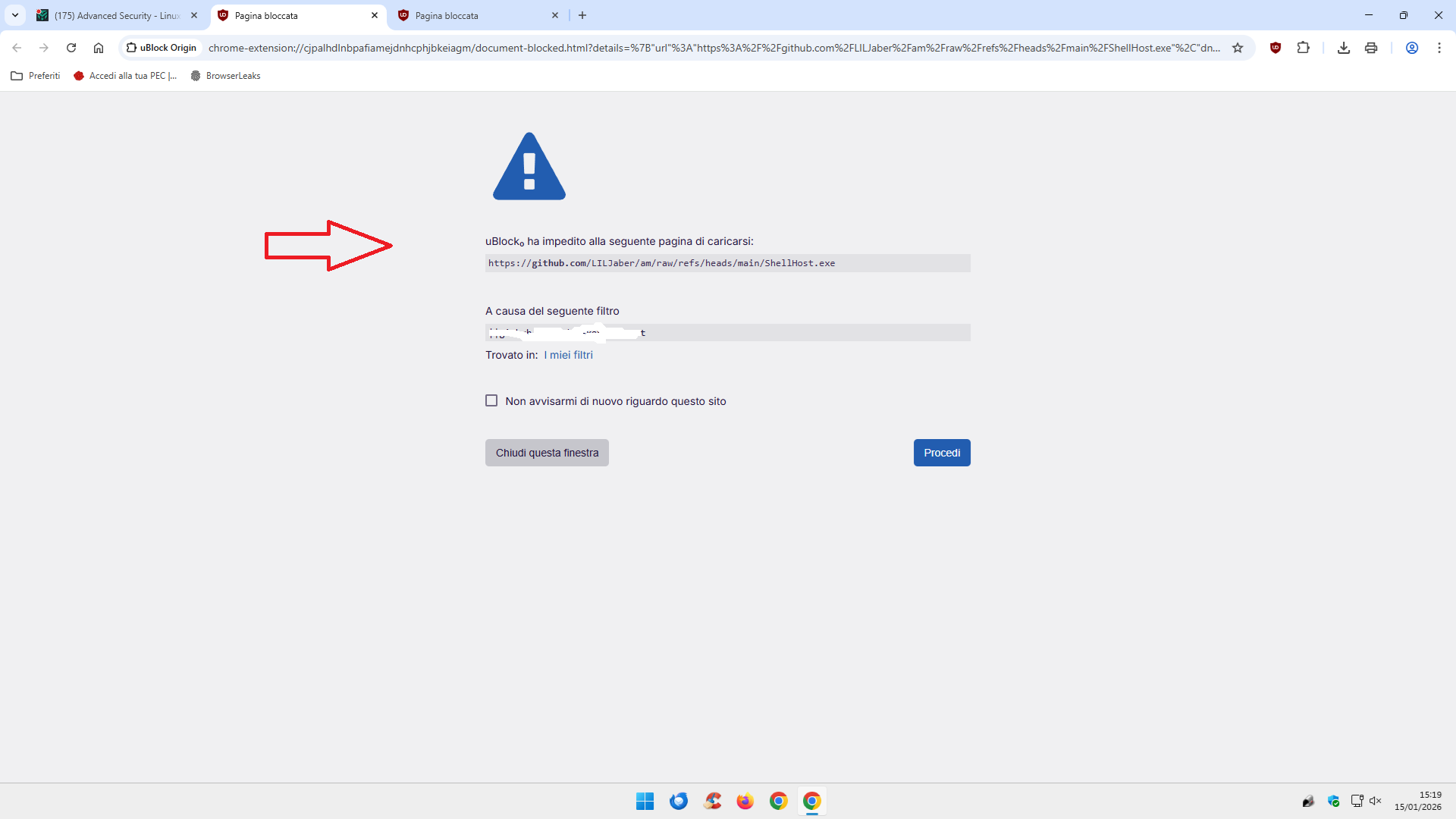Image resolution: width=1456 pixels, height=819 pixels.
Task: Open a new tab with plus button
Action: click(x=582, y=15)
